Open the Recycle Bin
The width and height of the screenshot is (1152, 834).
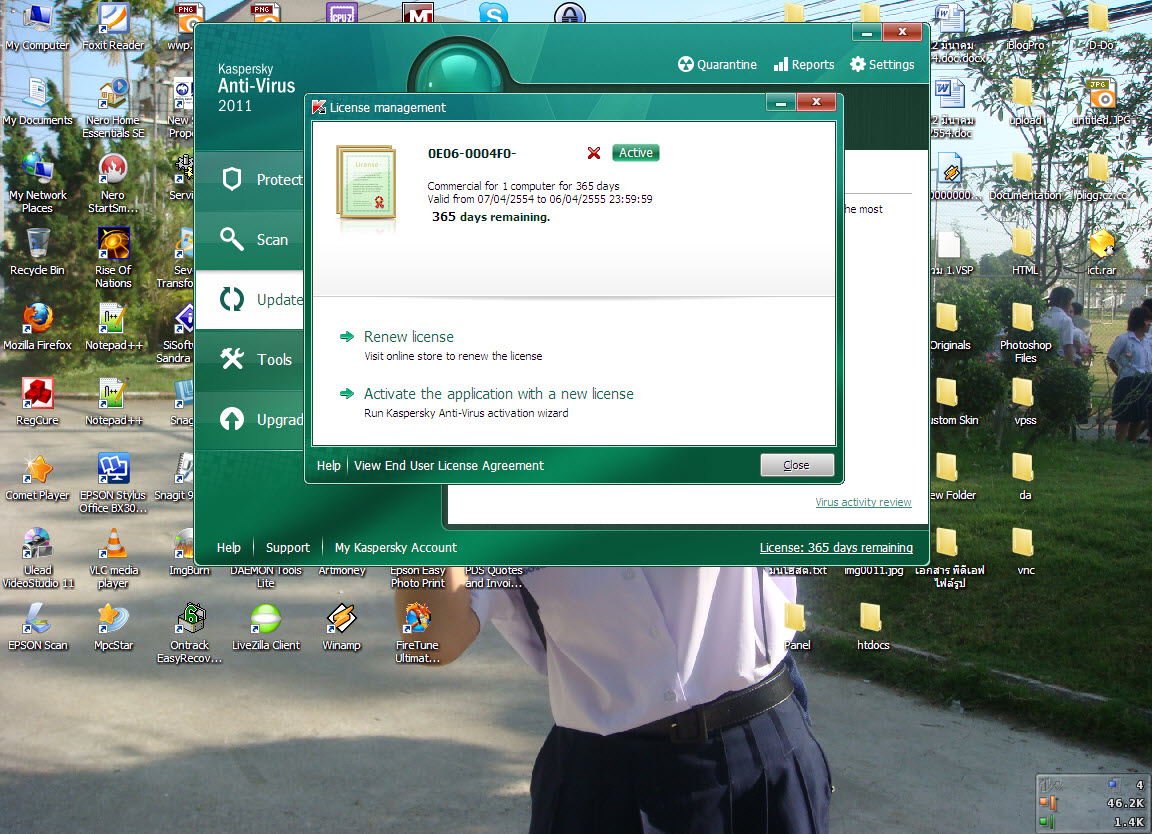[37, 252]
